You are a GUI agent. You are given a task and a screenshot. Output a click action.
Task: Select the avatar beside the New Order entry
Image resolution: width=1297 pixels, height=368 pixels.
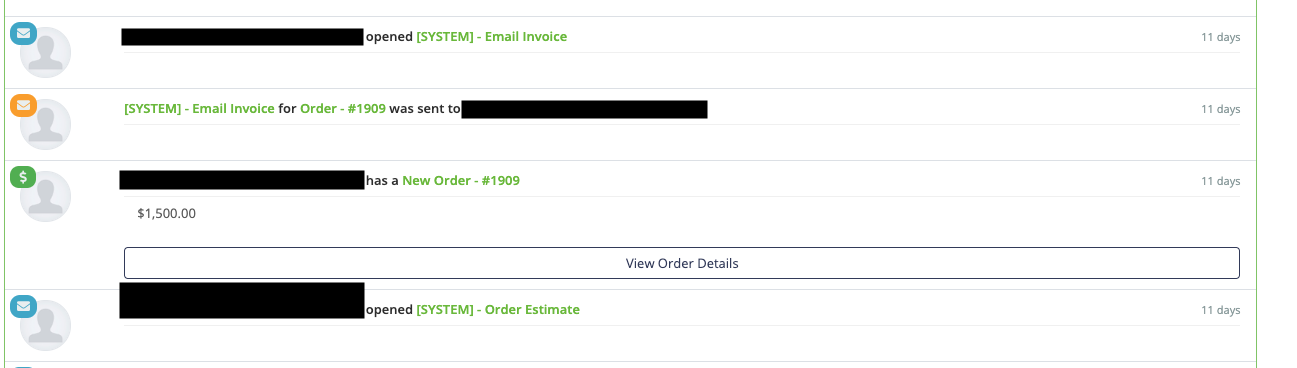click(46, 196)
